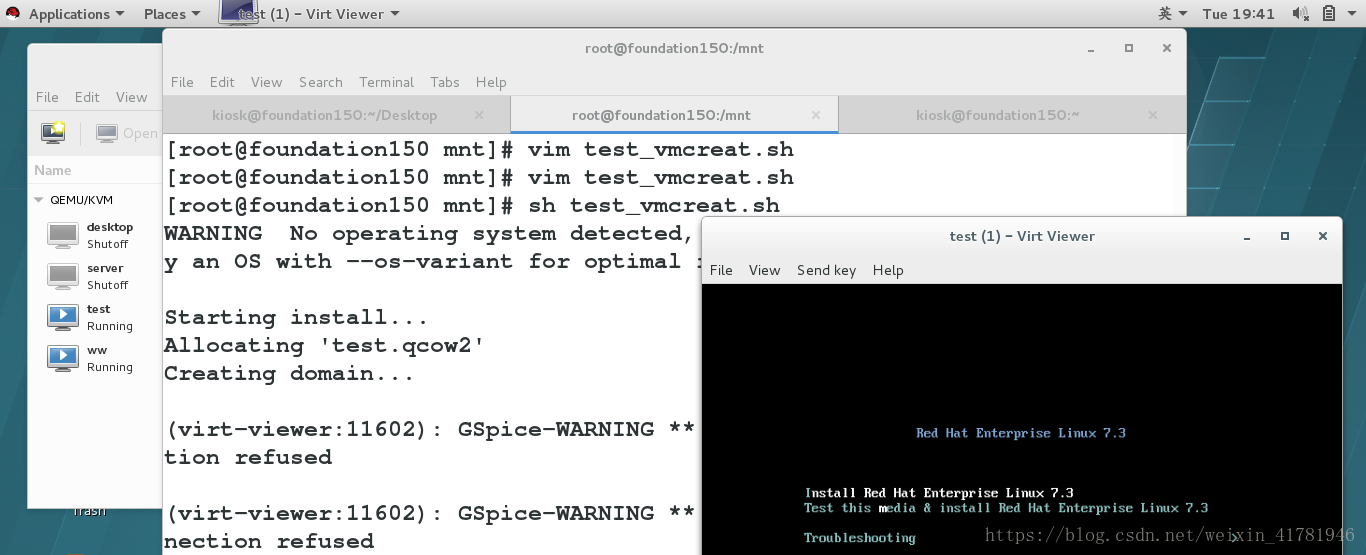Viewport: 1366px width, 555px height.
Task: Close the kiosk@foundation150:~/Desktop tab
Action: pyautogui.click(x=479, y=115)
